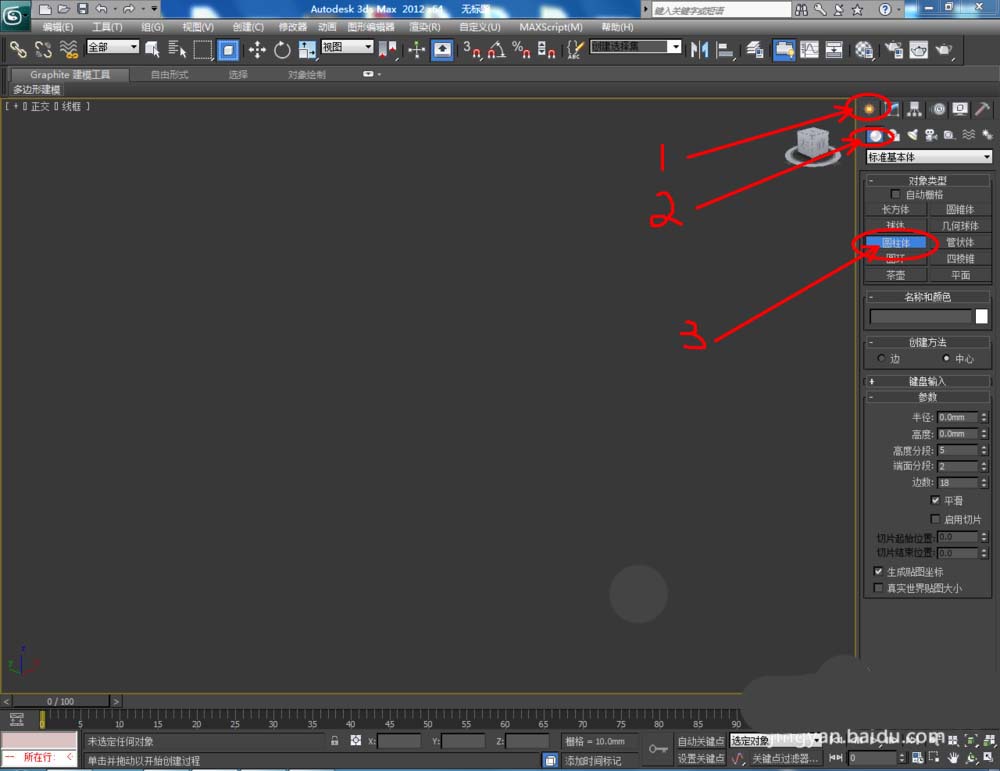Click 管状体 tube button

(x=960, y=242)
